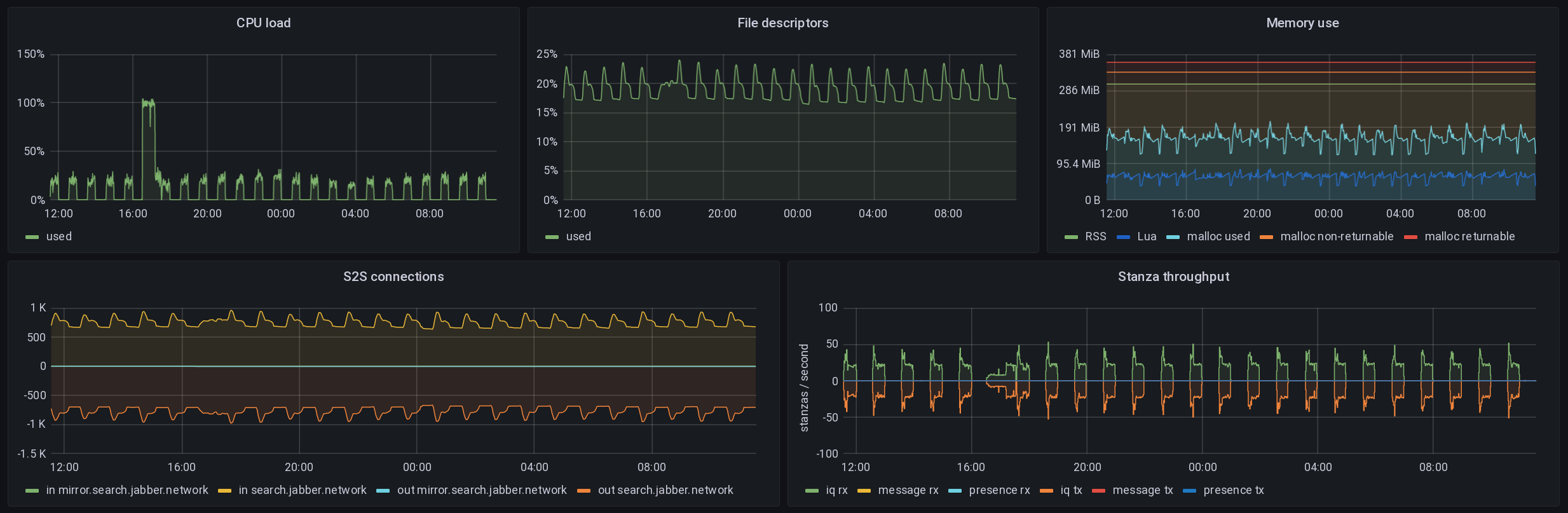Click the red swatch beside 'malloc returnable'

(1411, 237)
